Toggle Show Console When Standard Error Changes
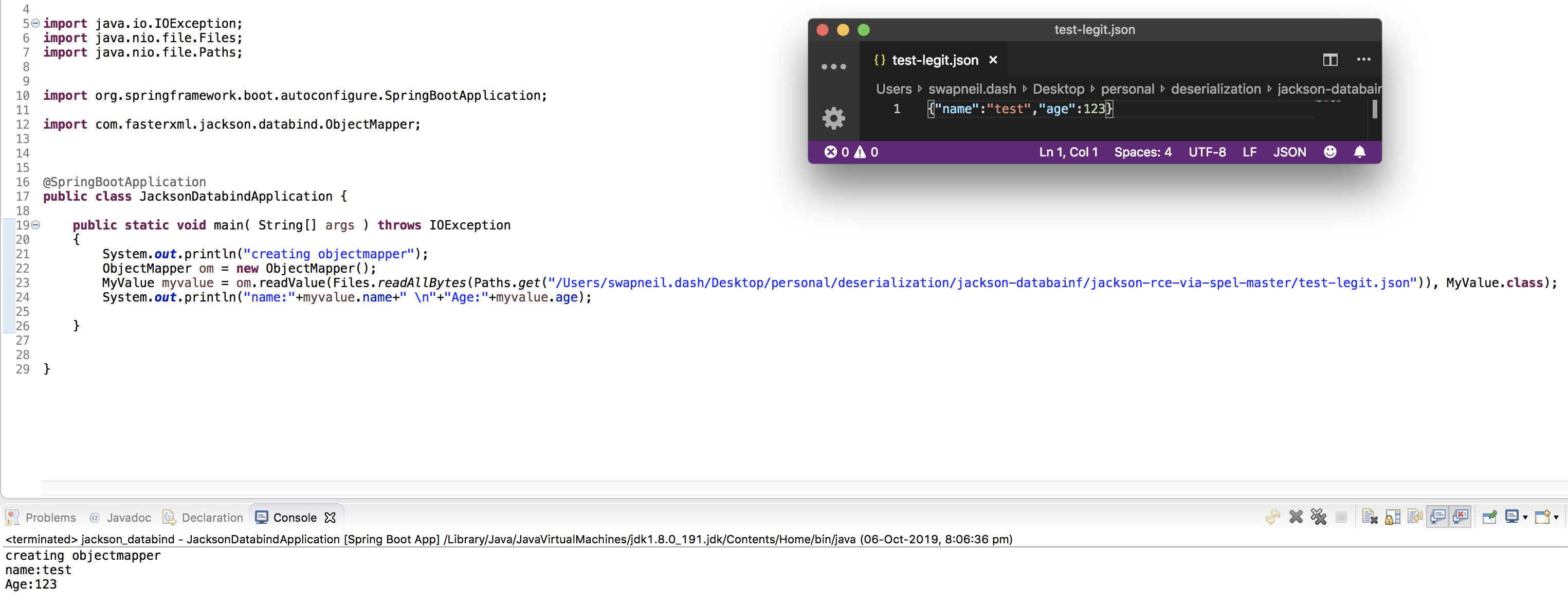 (x=1460, y=517)
